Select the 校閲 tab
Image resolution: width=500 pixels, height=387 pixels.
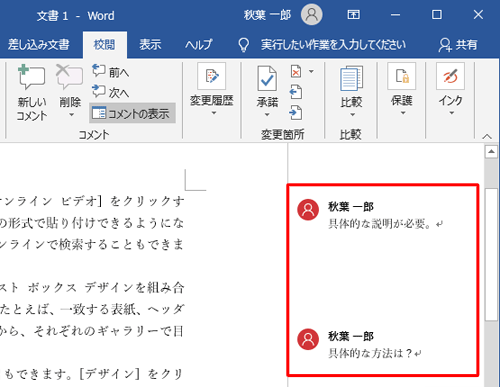[x=104, y=44]
